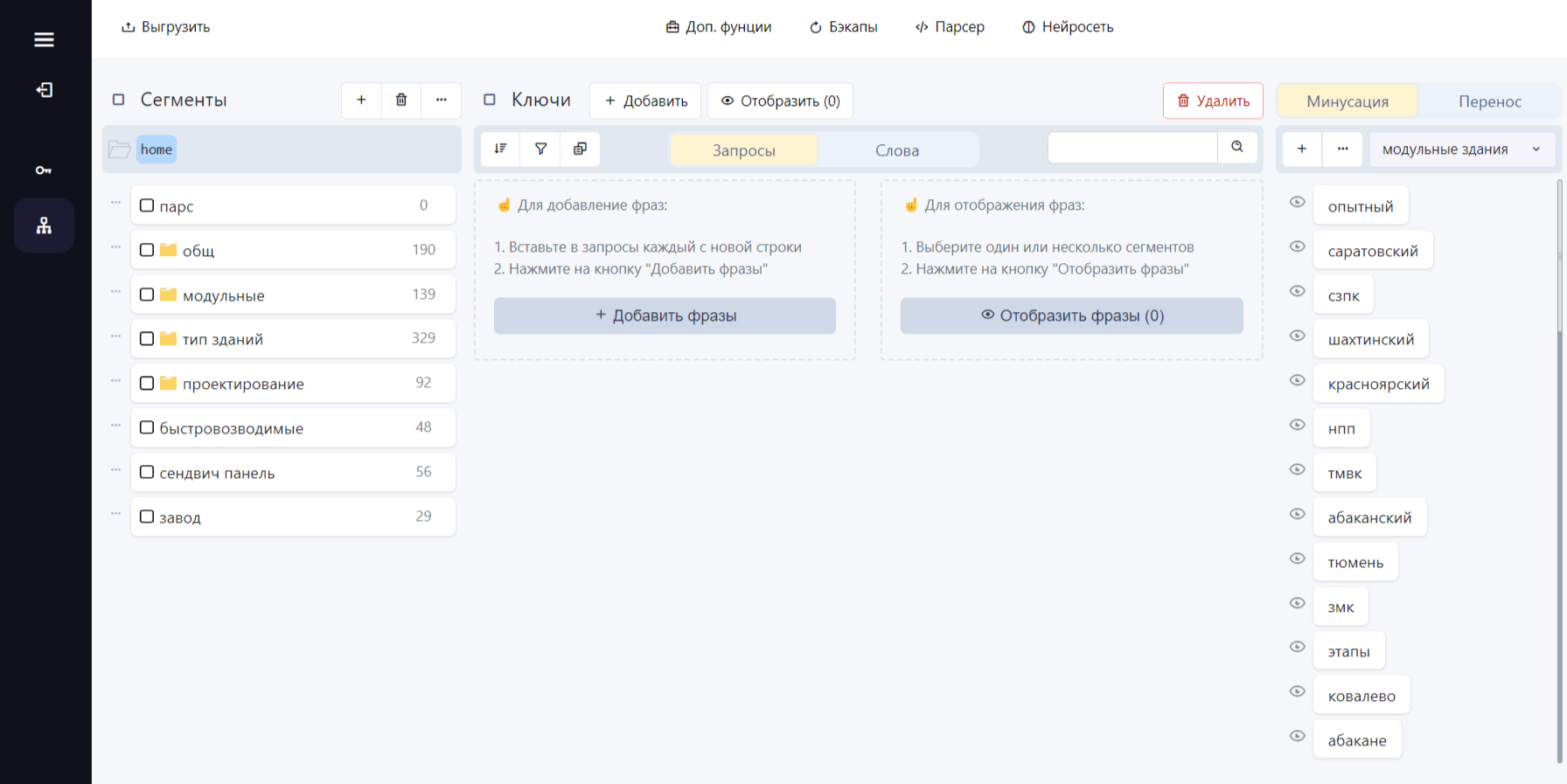This screenshot has height=784, width=1567.
Task: Check the завод segment checkbox
Action: 147,517
